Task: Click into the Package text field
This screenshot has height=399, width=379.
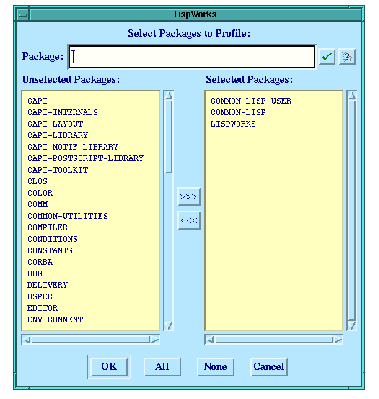Action: click(x=192, y=57)
